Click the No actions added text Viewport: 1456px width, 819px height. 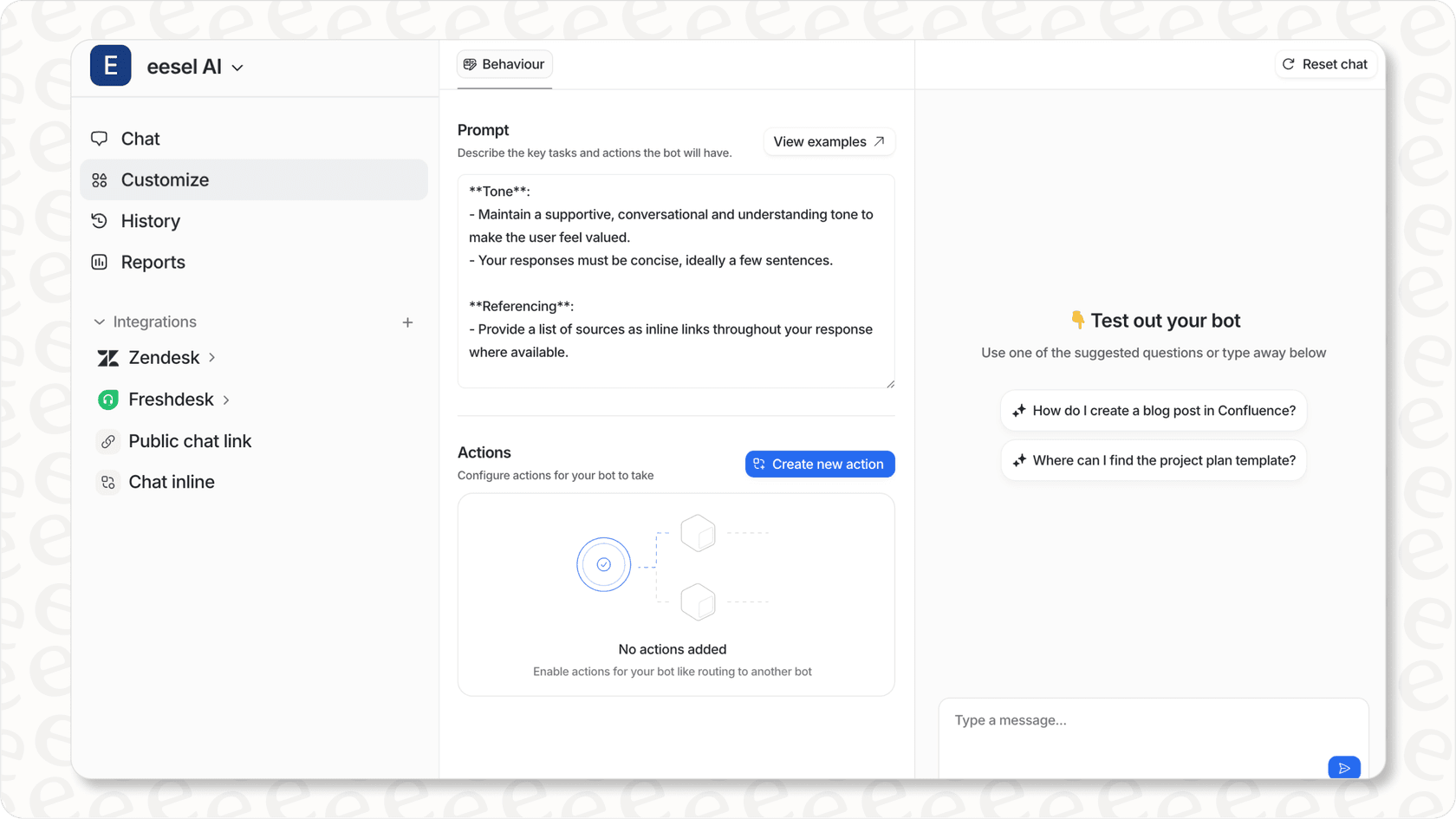point(673,649)
